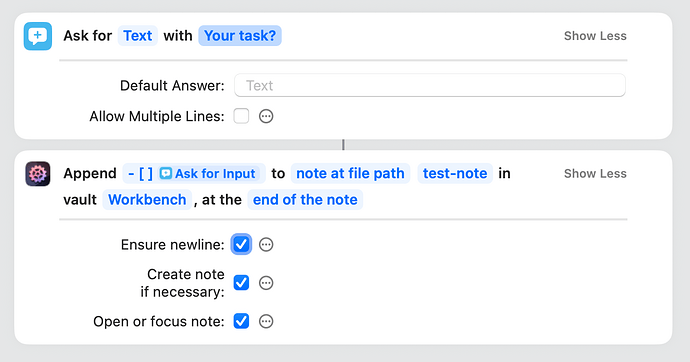The image size is (690, 362).
Task: Edit the test-note file path parameter
Action: (x=455, y=173)
